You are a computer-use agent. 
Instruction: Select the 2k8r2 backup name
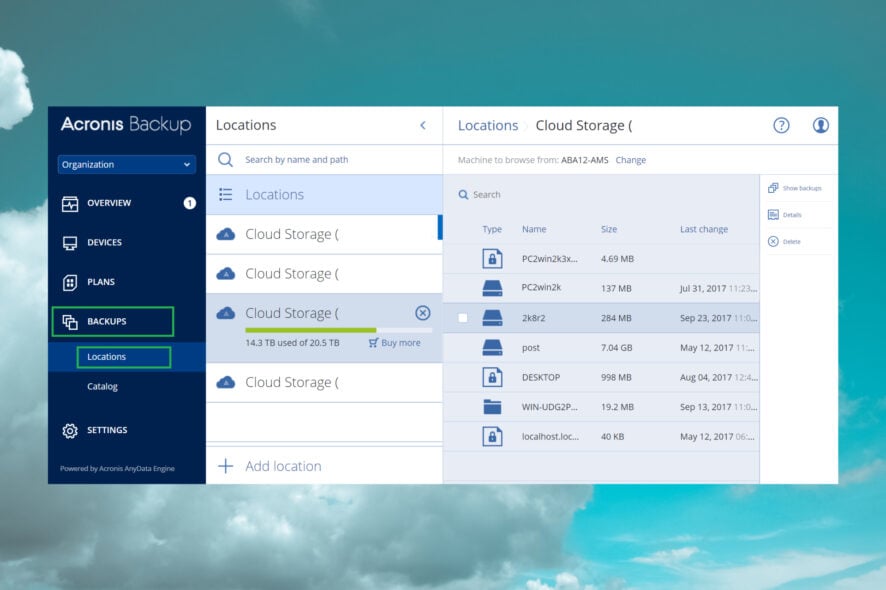533,318
